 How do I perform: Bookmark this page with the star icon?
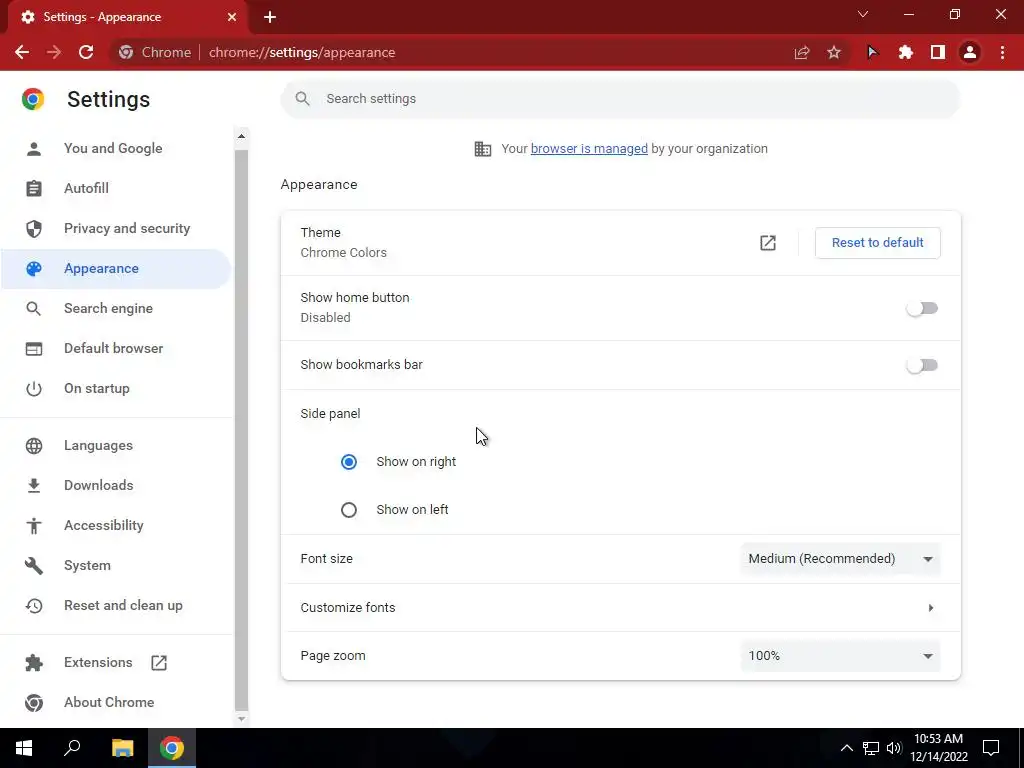[834, 52]
